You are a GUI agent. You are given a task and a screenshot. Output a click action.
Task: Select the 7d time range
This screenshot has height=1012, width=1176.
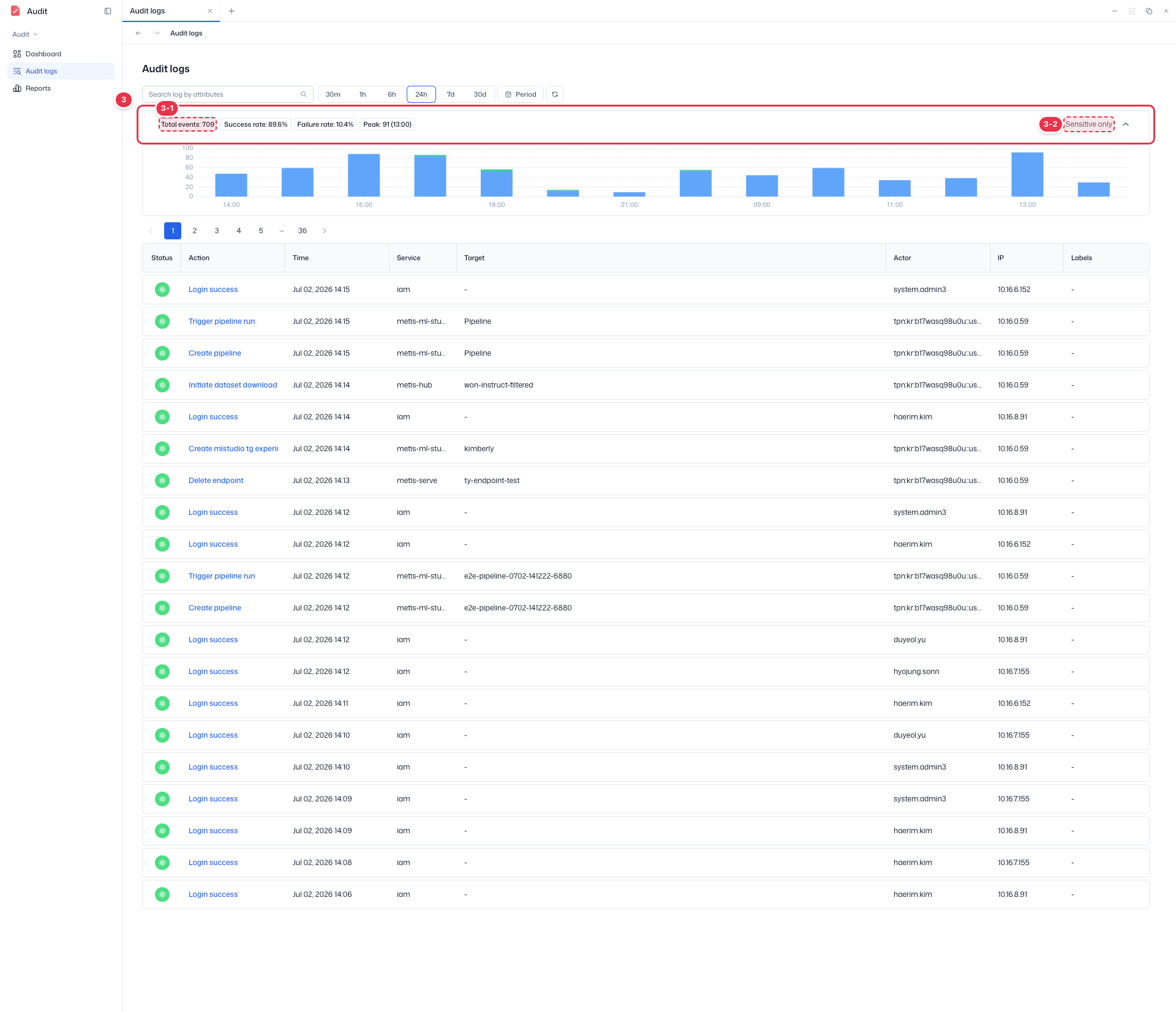pos(451,94)
